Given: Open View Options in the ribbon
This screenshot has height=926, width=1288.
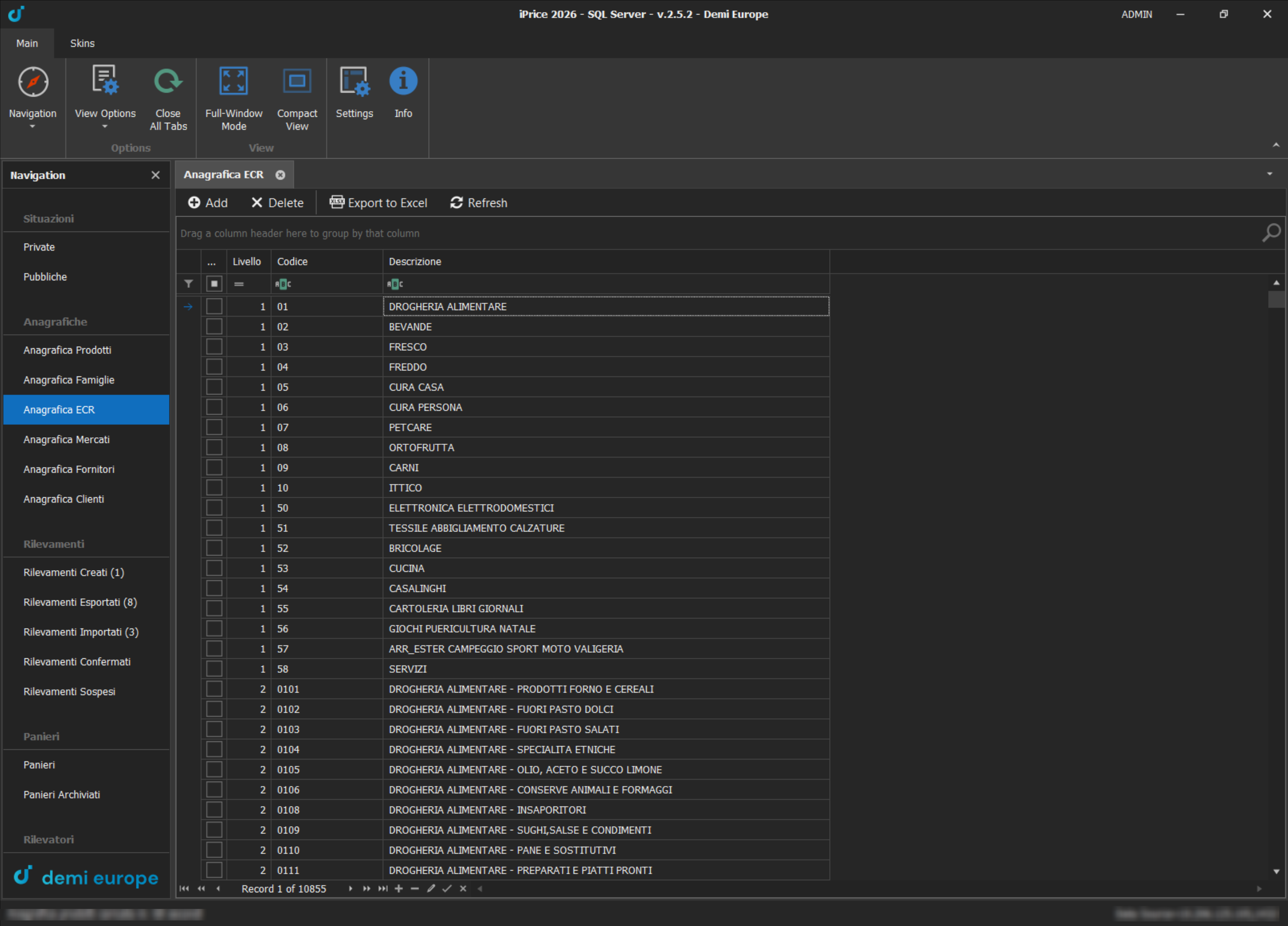Looking at the screenshot, I should (105, 97).
